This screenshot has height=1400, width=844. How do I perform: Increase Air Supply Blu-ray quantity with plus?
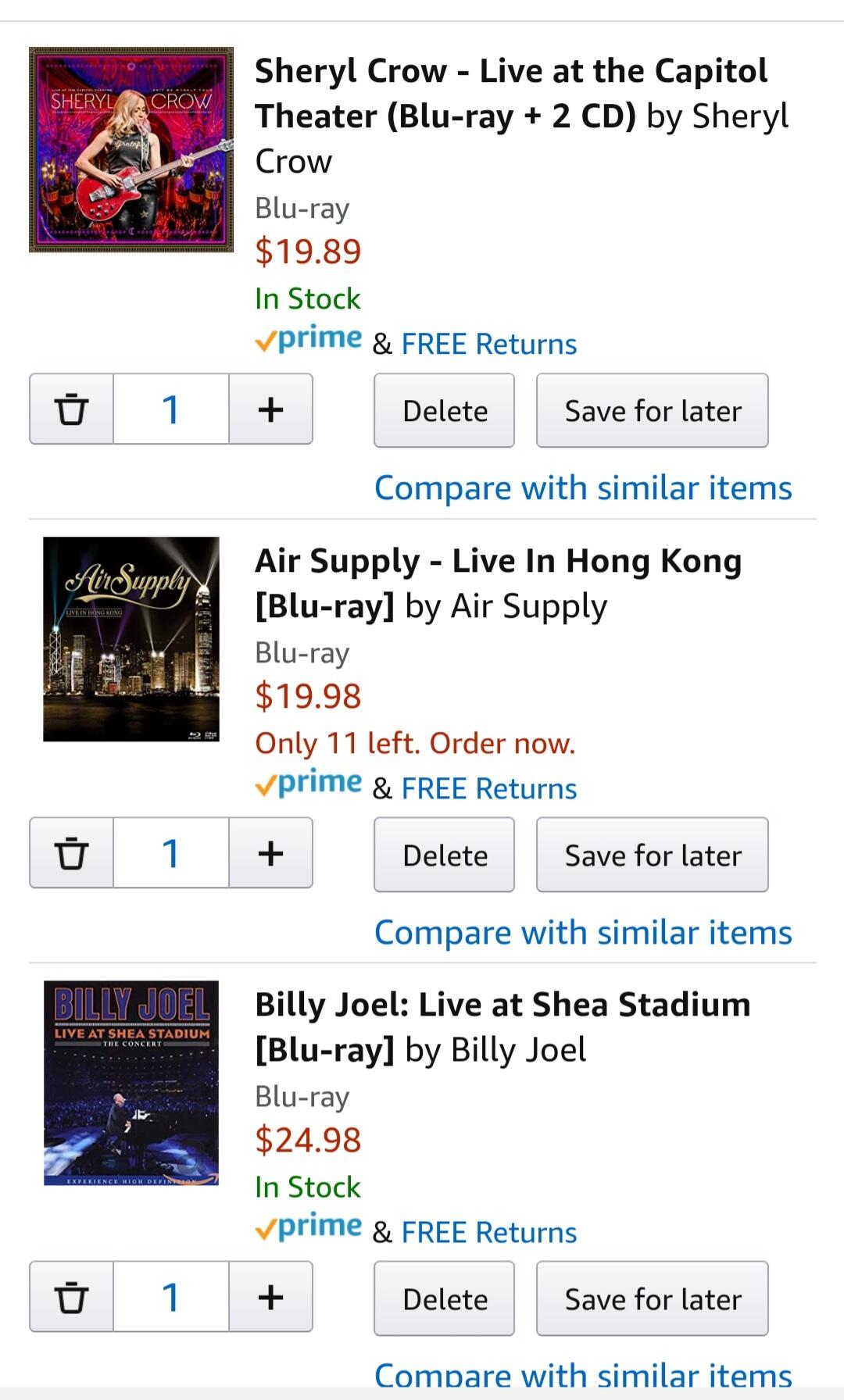270,853
